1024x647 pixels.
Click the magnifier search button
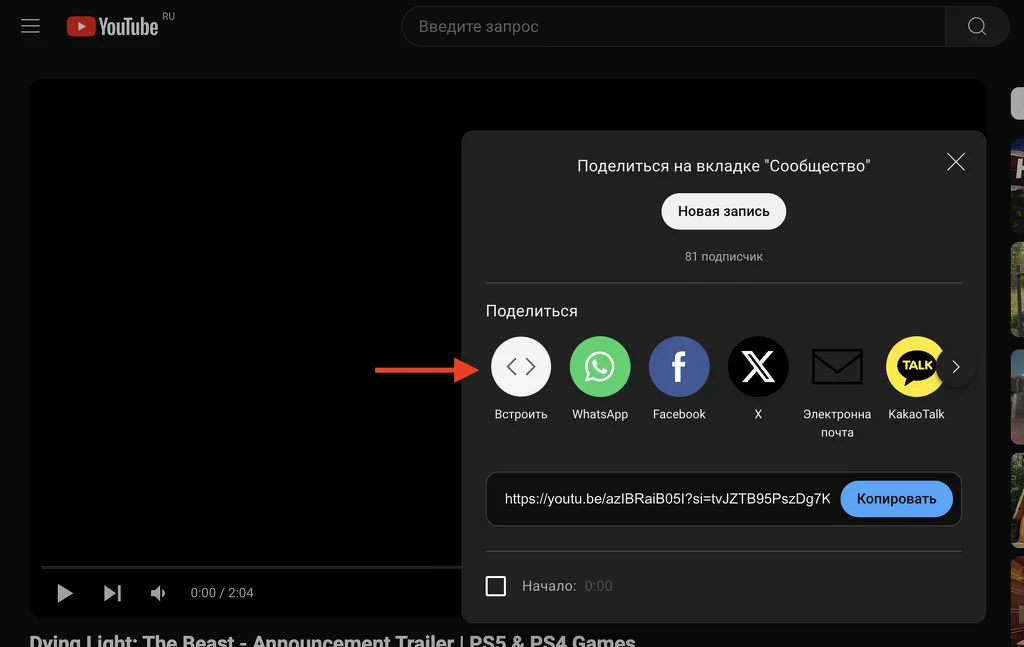[977, 26]
